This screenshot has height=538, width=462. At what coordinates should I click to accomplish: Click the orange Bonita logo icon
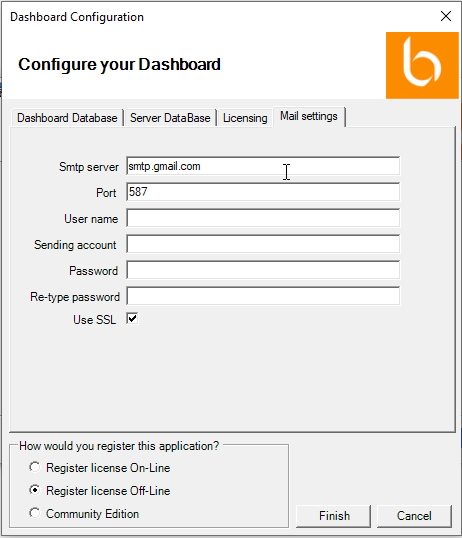[422, 66]
